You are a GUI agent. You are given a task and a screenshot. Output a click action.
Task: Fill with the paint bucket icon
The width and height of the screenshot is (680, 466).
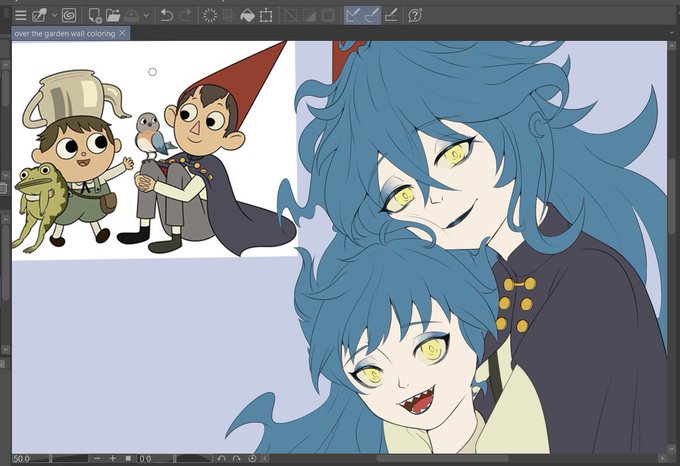click(x=247, y=16)
